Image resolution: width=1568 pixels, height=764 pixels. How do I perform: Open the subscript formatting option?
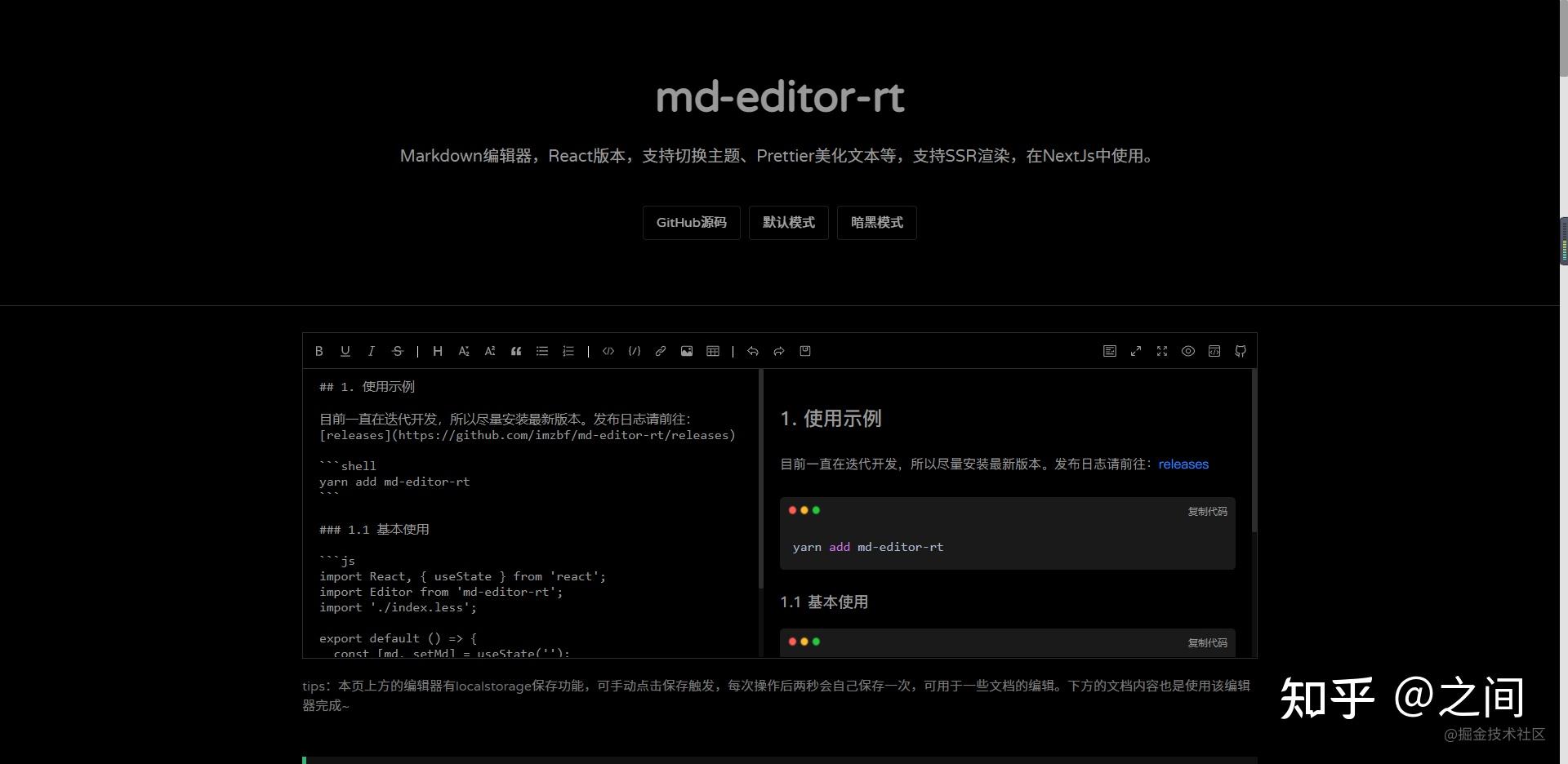tap(464, 351)
